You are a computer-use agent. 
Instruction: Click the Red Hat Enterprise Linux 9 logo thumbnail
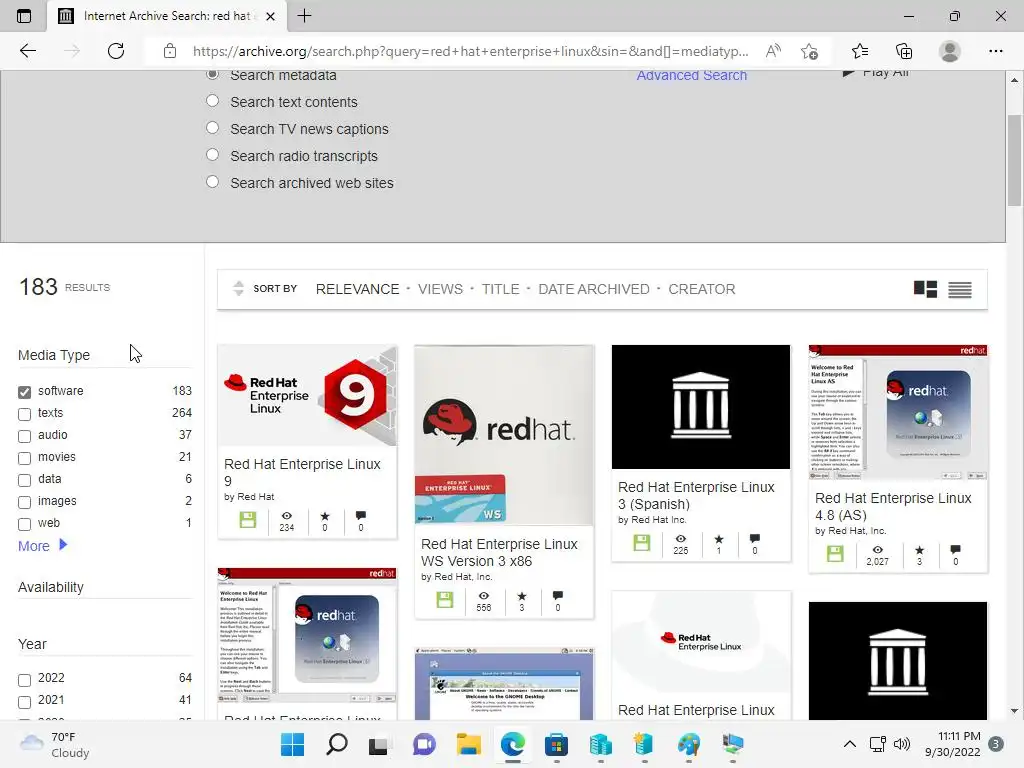tap(307, 396)
